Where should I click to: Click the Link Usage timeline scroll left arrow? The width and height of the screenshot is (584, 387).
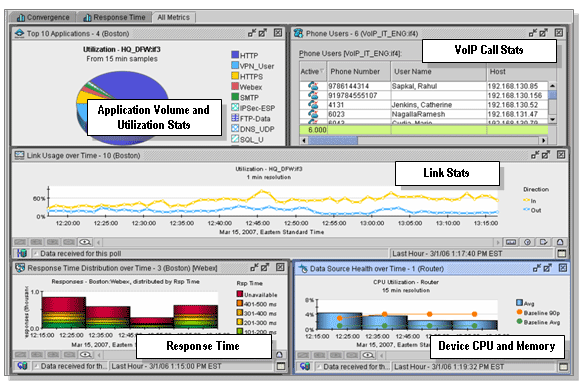point(98,242)
